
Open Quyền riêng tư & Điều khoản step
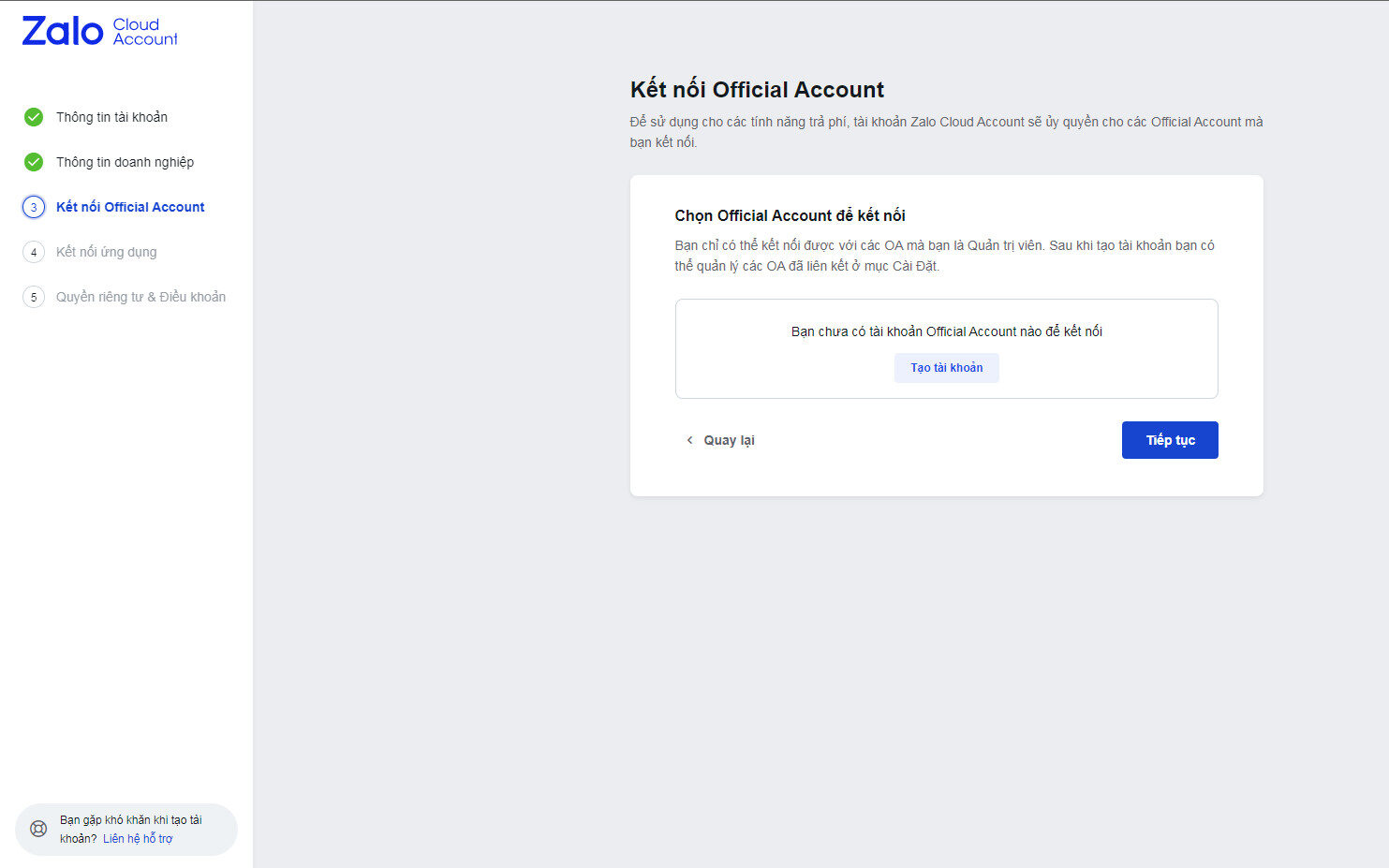tap(140, 297)
